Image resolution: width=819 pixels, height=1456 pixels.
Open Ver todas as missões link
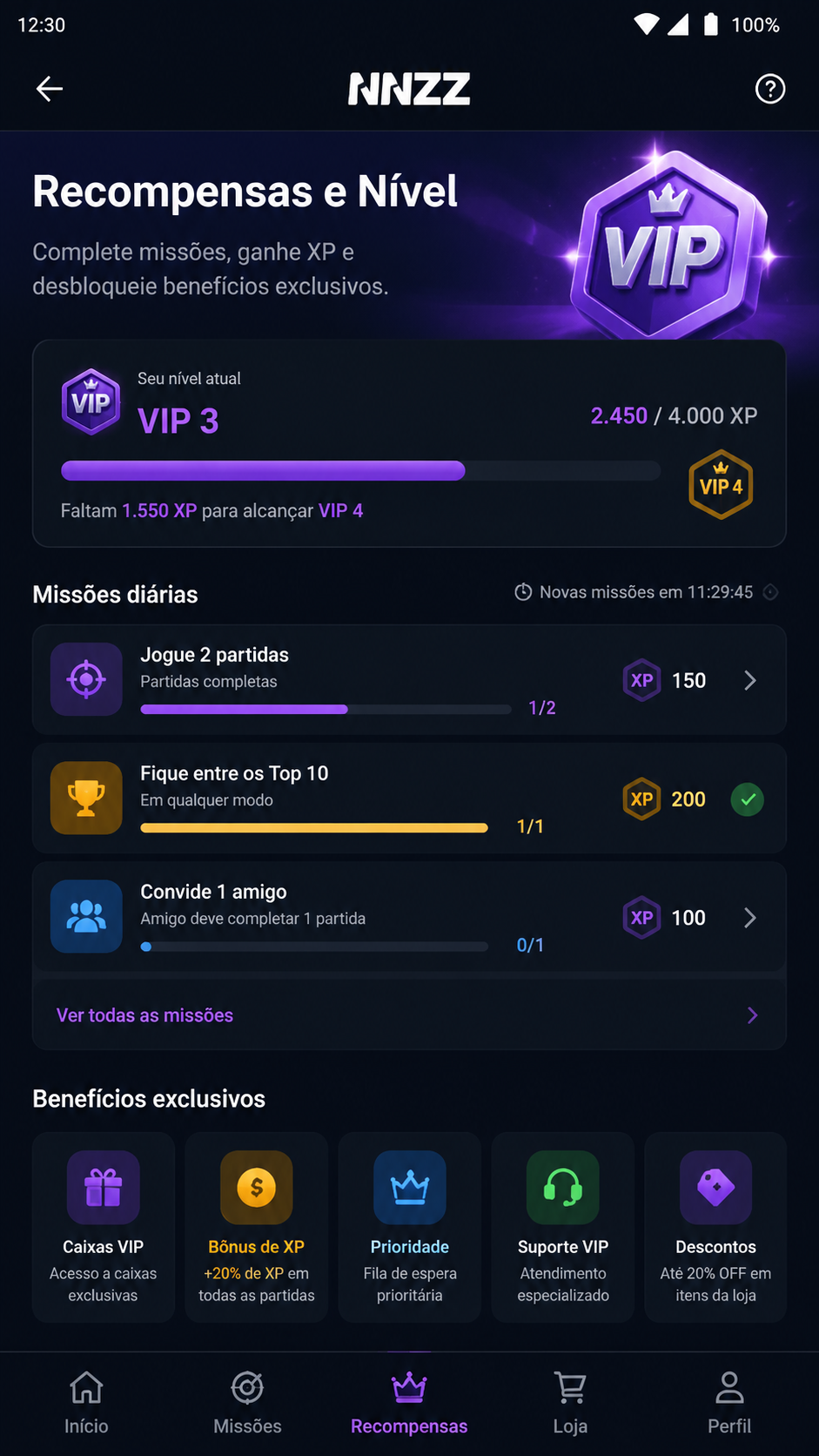pos(145,1015)
